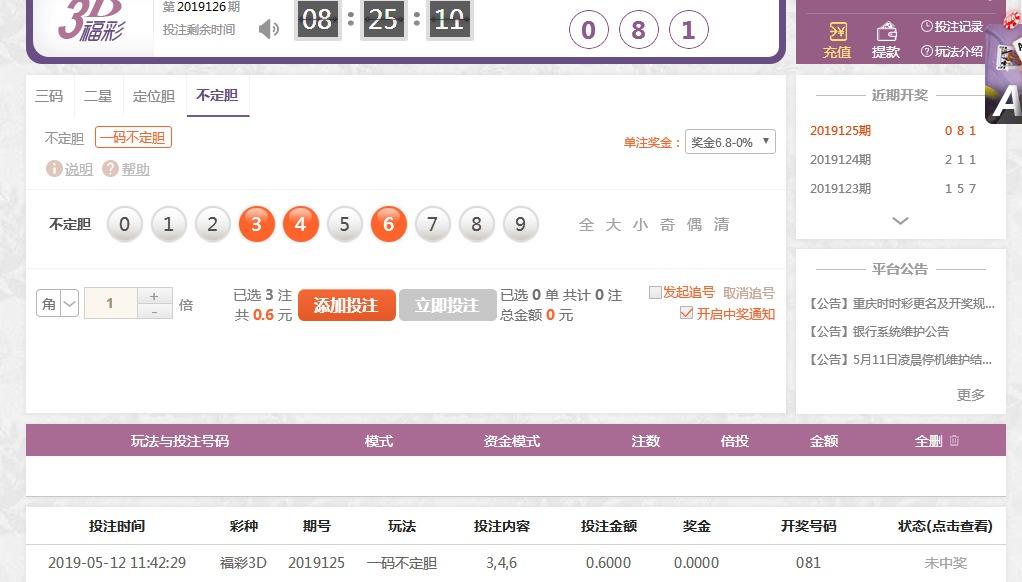
Task: Click 清 to clear selected numbers
Action: [721, 225]
